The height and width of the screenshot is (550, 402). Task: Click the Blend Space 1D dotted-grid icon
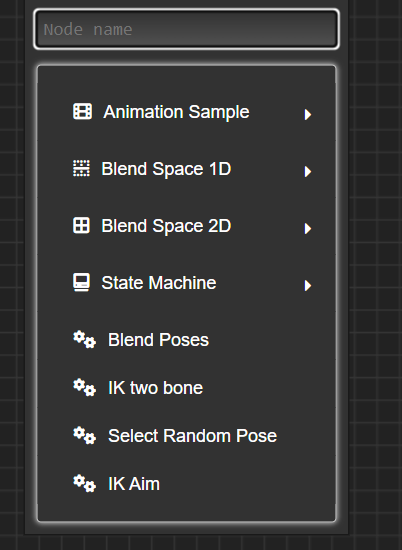pos(81,168)
